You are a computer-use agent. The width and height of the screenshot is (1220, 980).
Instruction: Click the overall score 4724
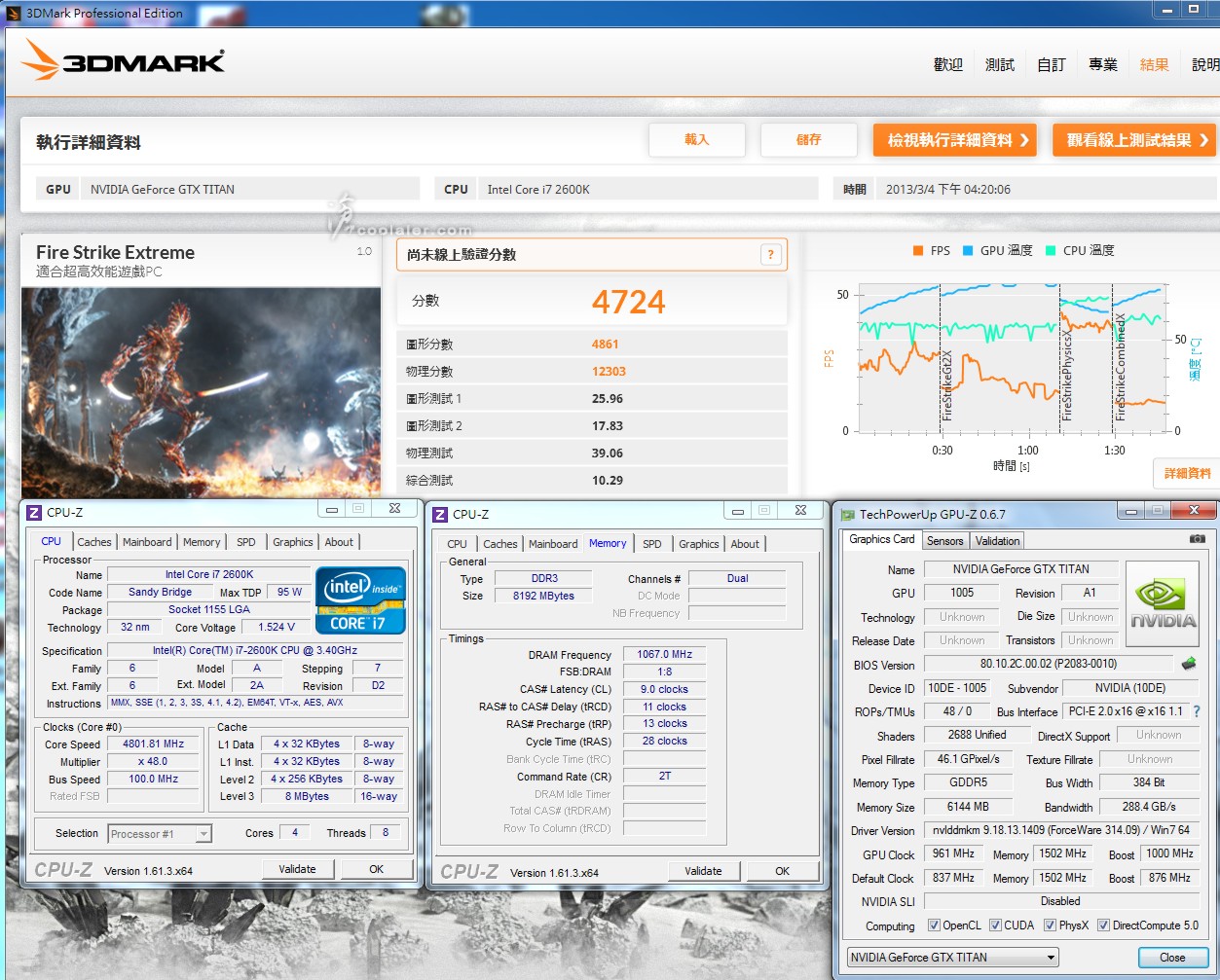click(x=628, y=302)
